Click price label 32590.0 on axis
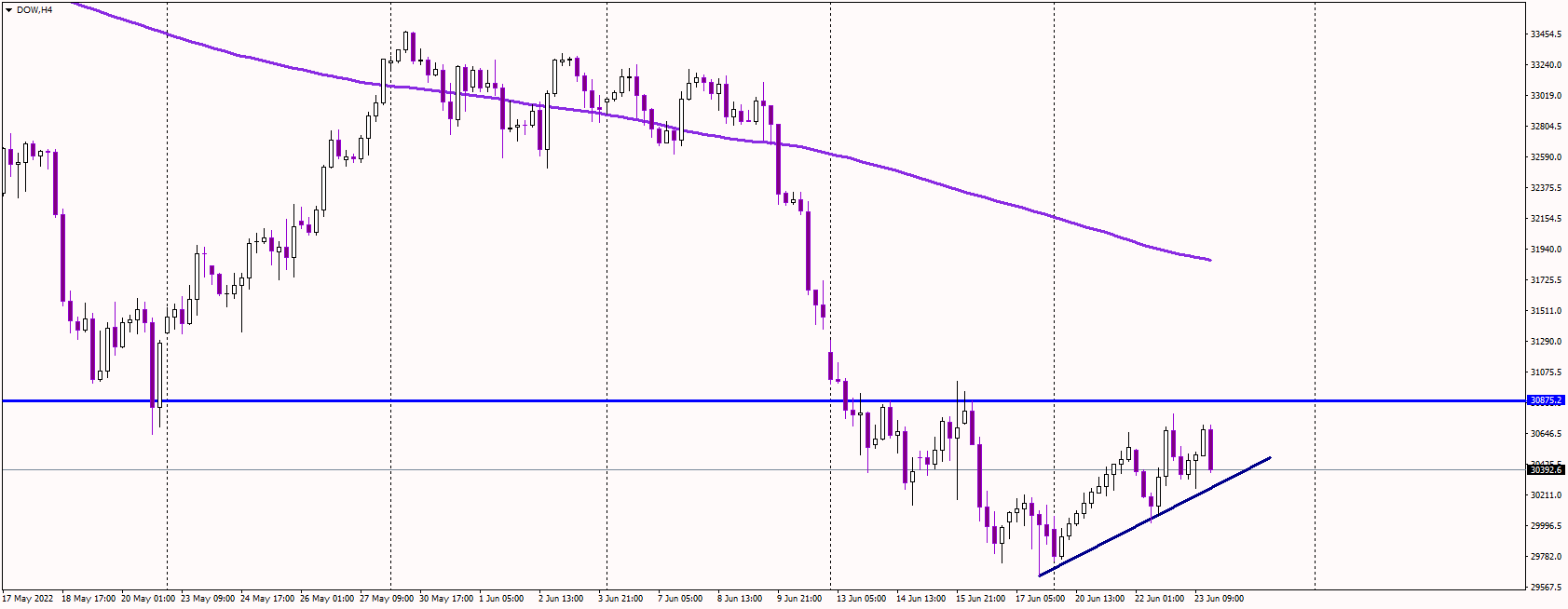Image resolution: width=1568 pixels, height=609 pixels. (1546, 156)
